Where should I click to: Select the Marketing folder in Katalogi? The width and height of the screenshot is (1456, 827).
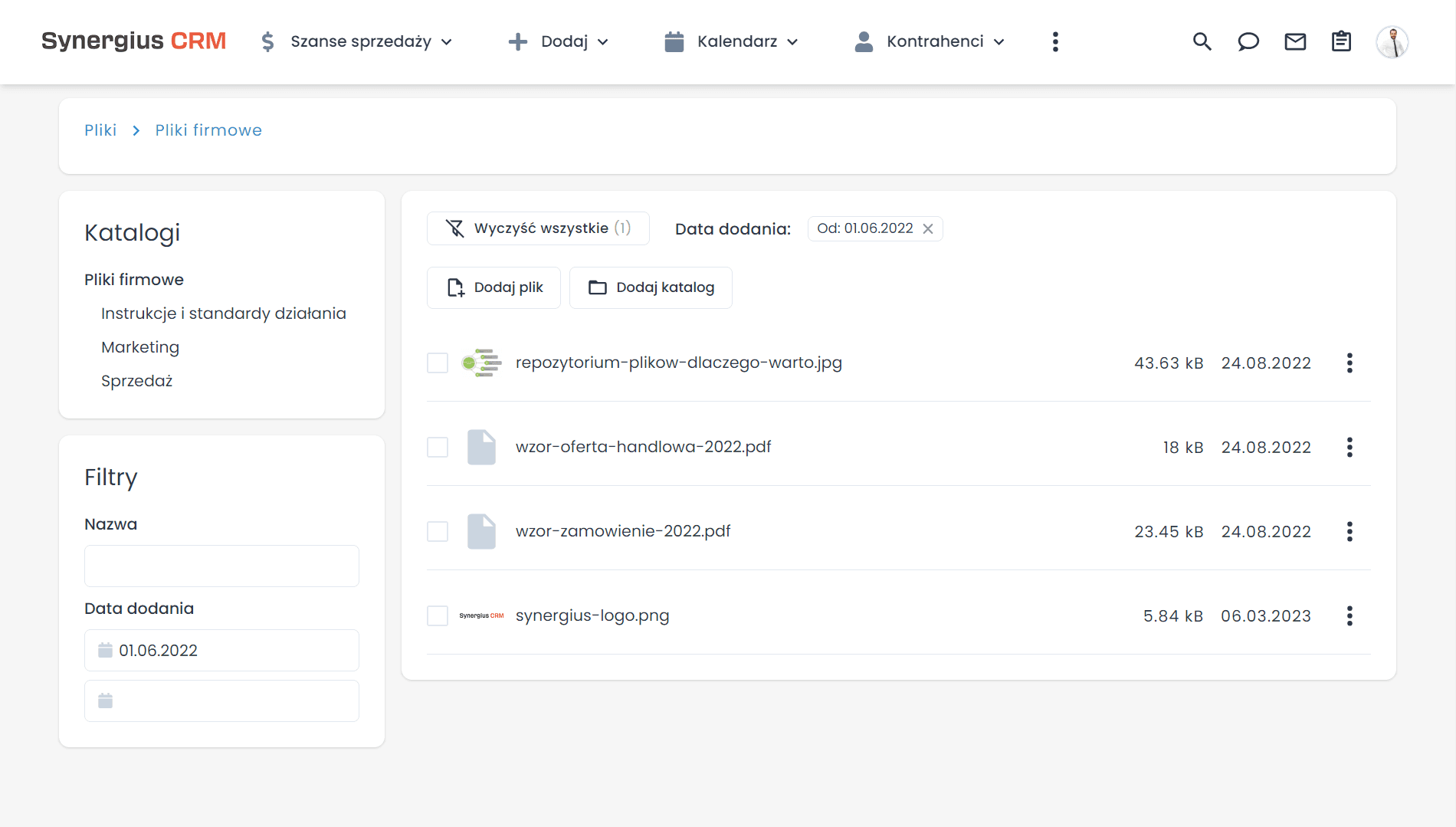[x=140, y=346]
